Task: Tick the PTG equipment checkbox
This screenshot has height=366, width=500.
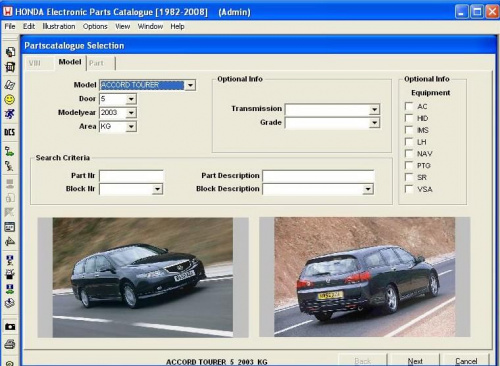Action: pyautogui.click(x=409, y=165)
